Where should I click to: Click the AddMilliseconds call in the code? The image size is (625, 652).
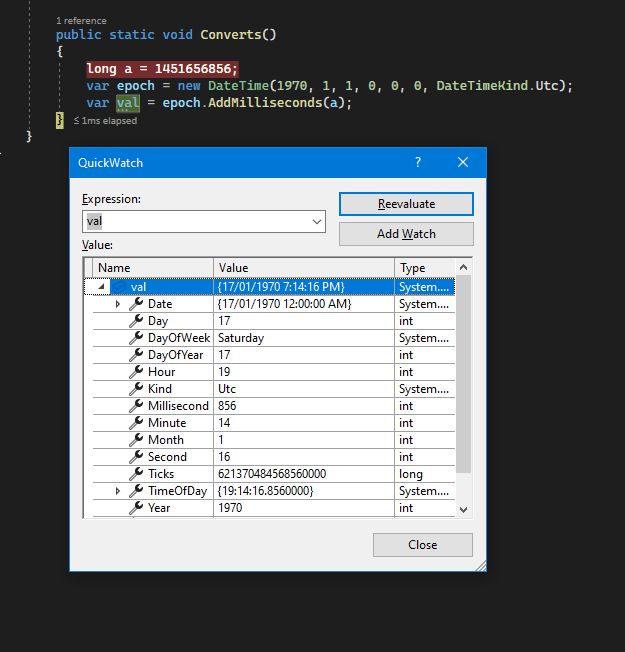point(265,103)
